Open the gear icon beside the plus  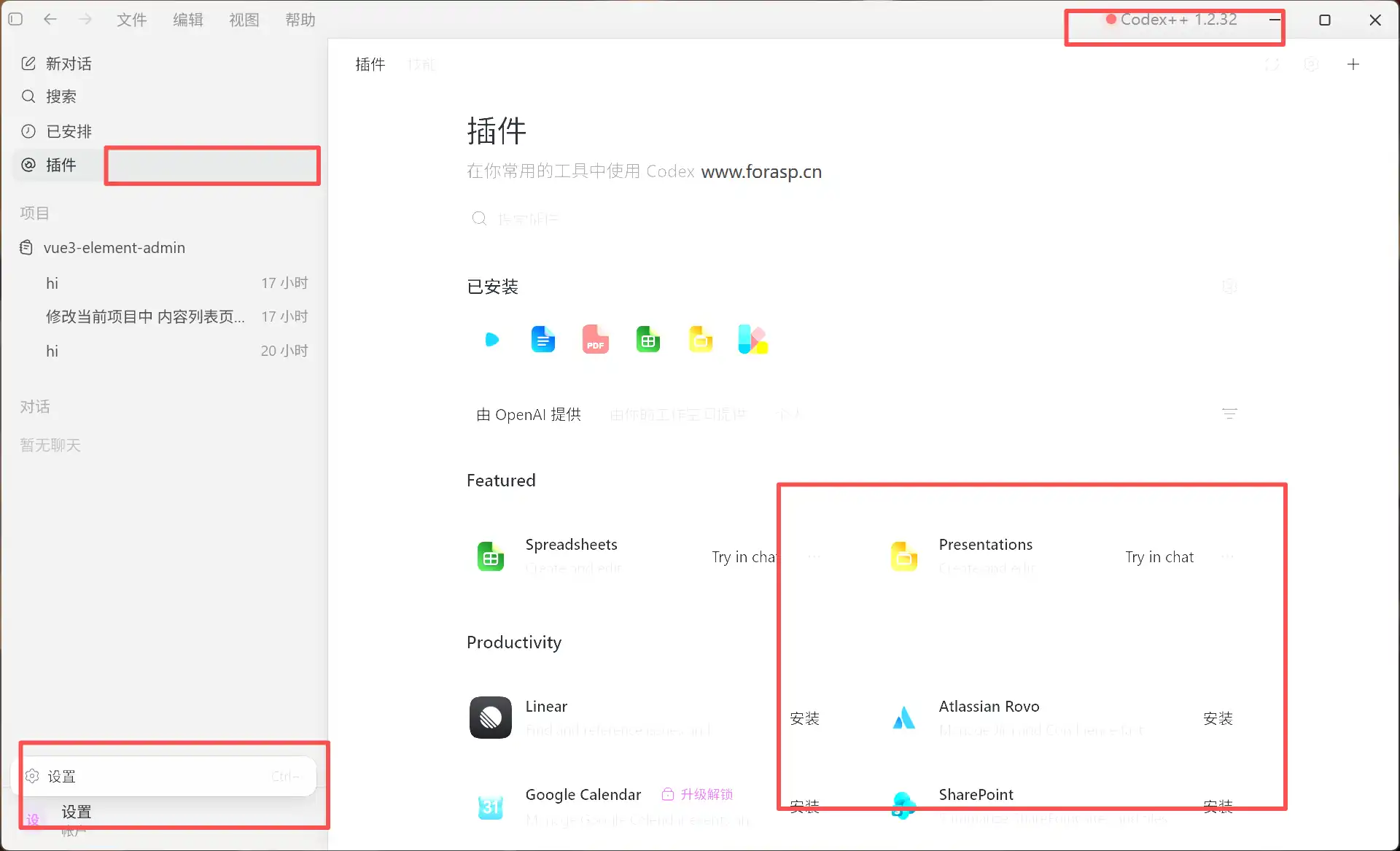point(1311,64)
